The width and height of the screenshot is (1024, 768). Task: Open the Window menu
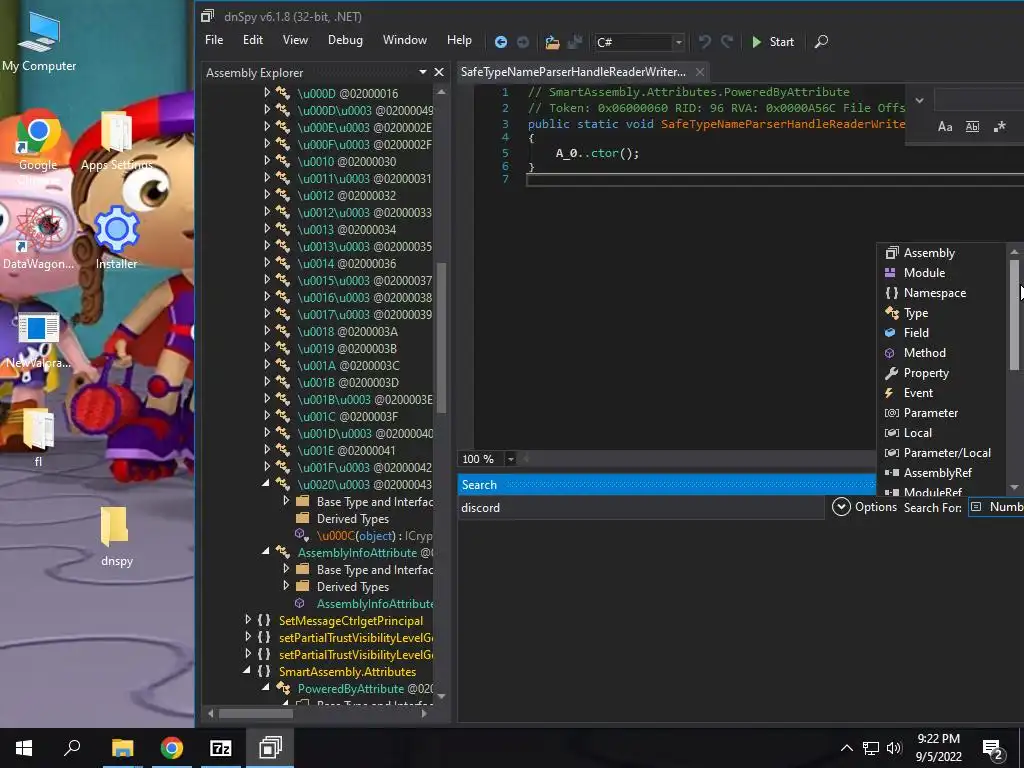pyautogui.click(x=405, y=40)
